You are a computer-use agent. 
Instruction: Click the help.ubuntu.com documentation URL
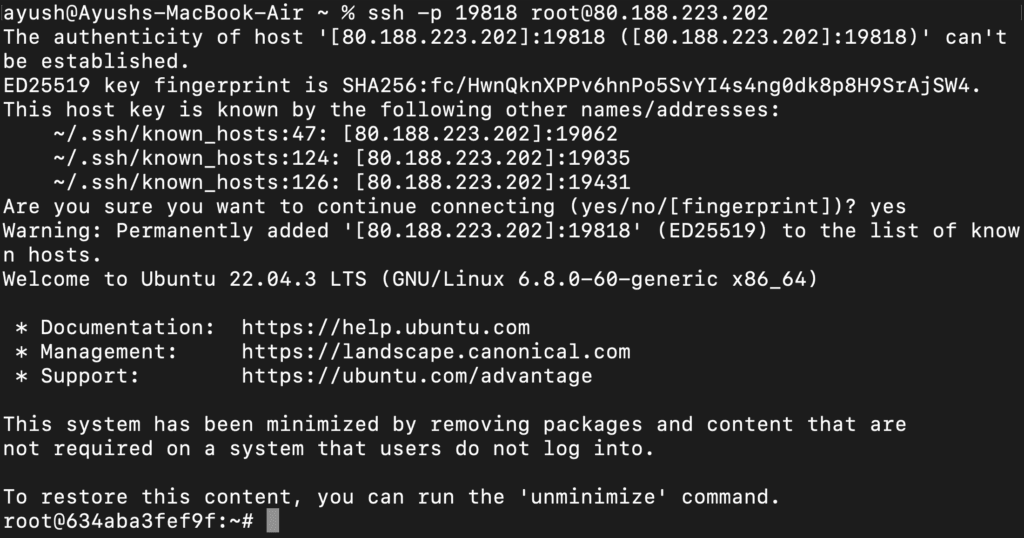[x=385, y=327]
